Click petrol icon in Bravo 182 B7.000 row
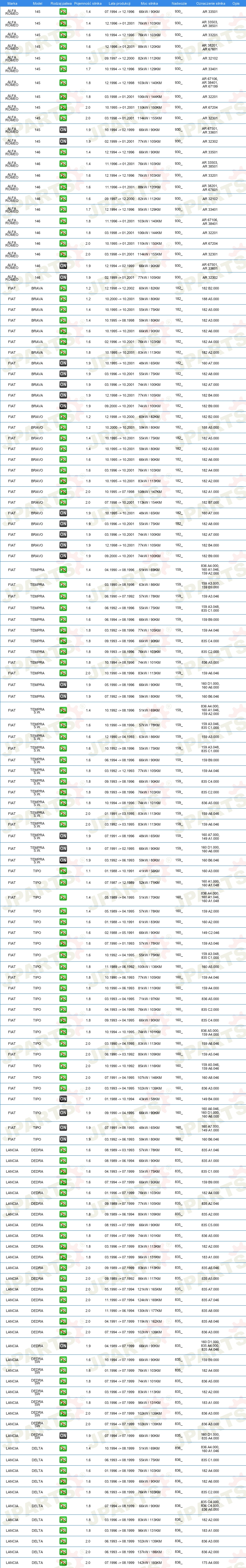This screenshot has width=246, height=1568. 63,502
